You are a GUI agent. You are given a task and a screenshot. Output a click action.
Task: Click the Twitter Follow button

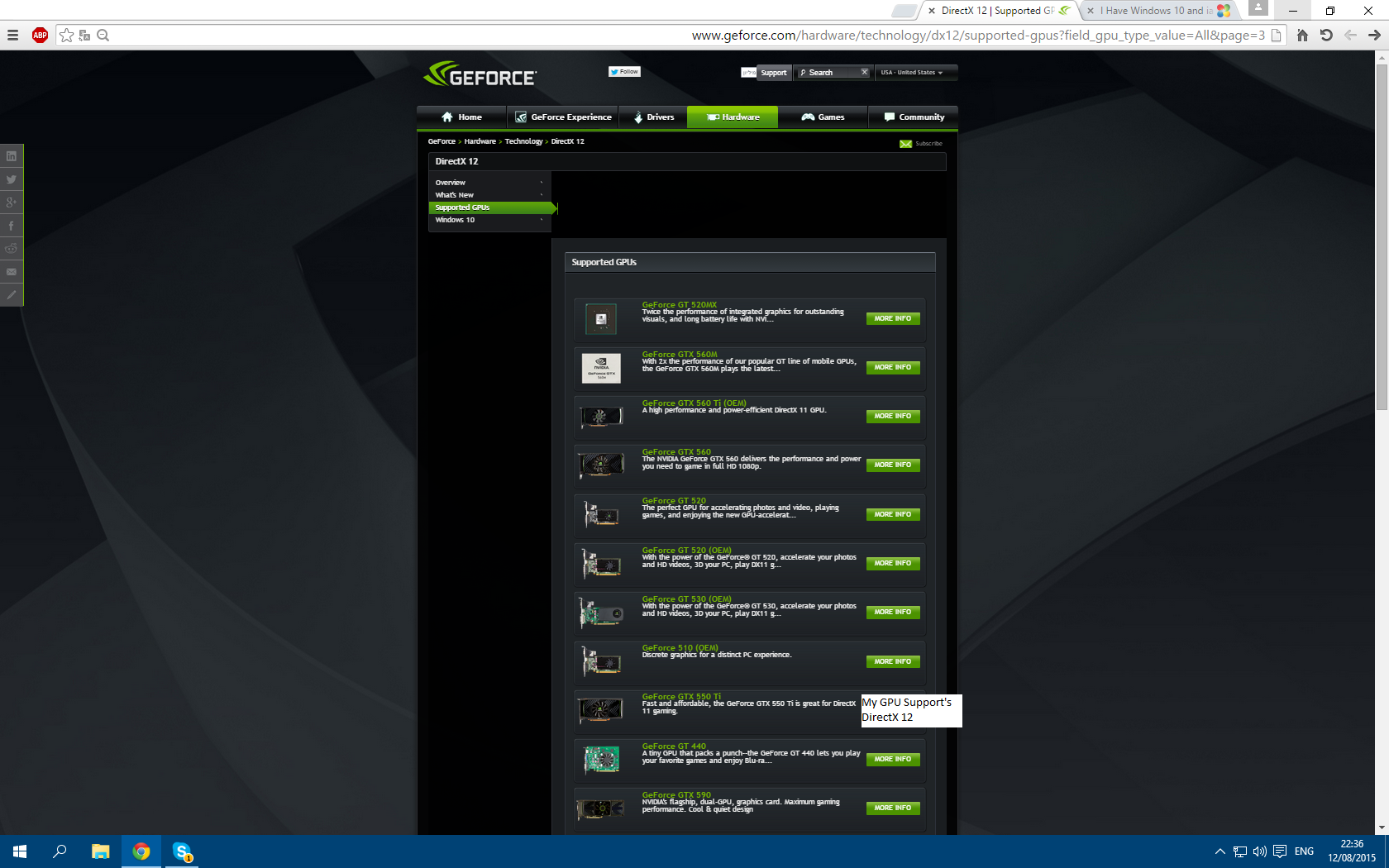tap(624, 72)
